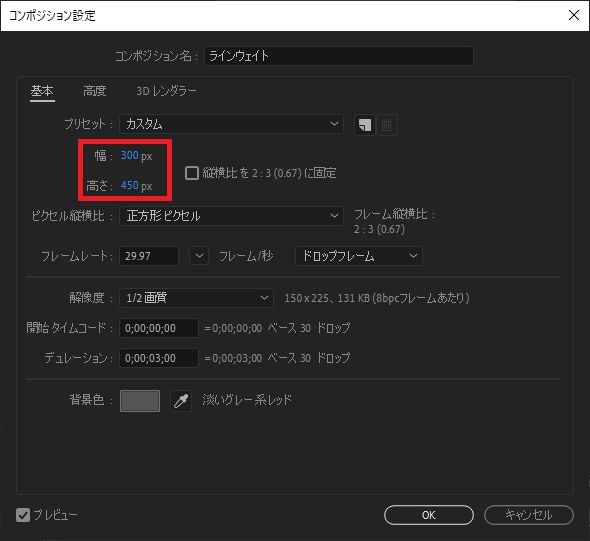This screenshot has width=590, height=541.
Task: Open the preset dropdown showing カスタム
Action: [x=231, y=124]
